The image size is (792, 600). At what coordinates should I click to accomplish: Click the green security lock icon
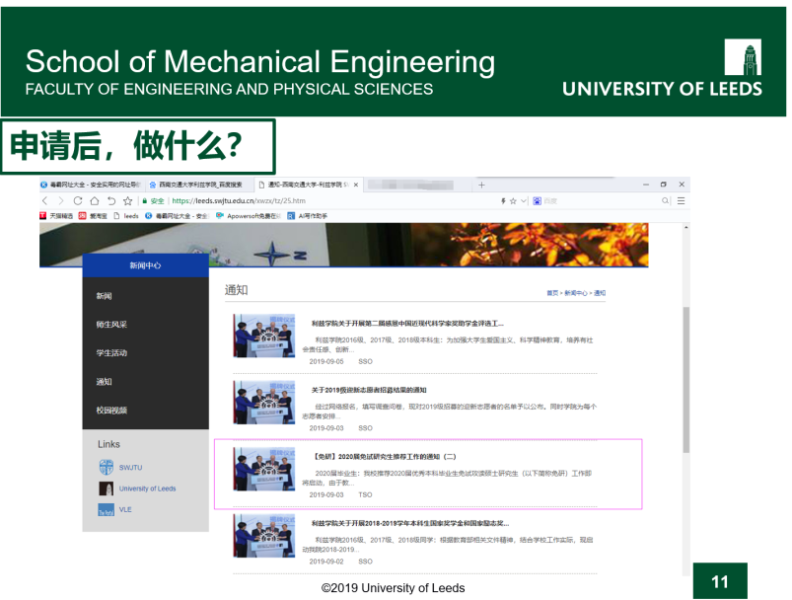pos(144,201)
